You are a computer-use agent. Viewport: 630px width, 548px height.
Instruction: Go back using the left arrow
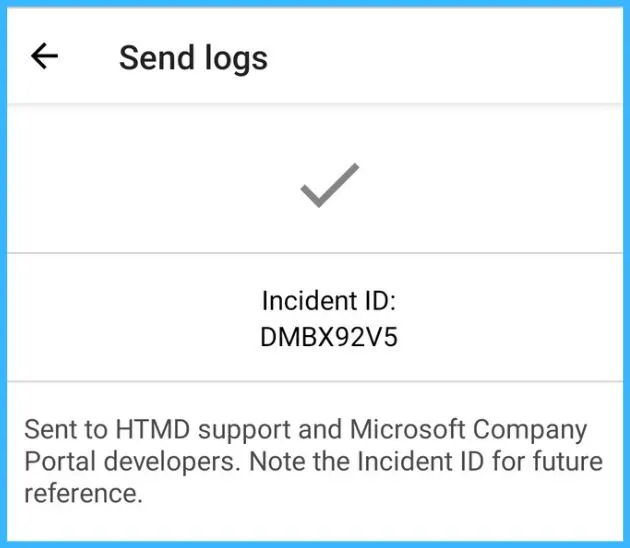coord(45,56)
